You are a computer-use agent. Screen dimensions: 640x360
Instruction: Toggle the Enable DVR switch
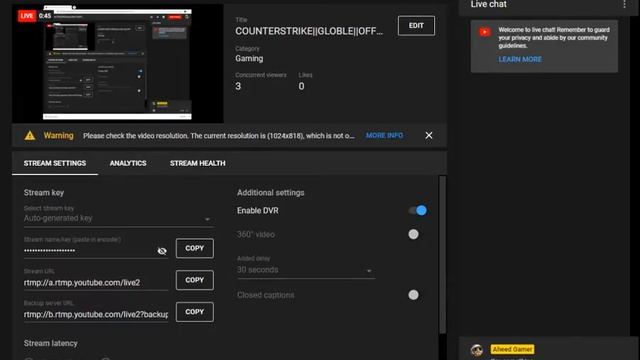coord(418,211)
